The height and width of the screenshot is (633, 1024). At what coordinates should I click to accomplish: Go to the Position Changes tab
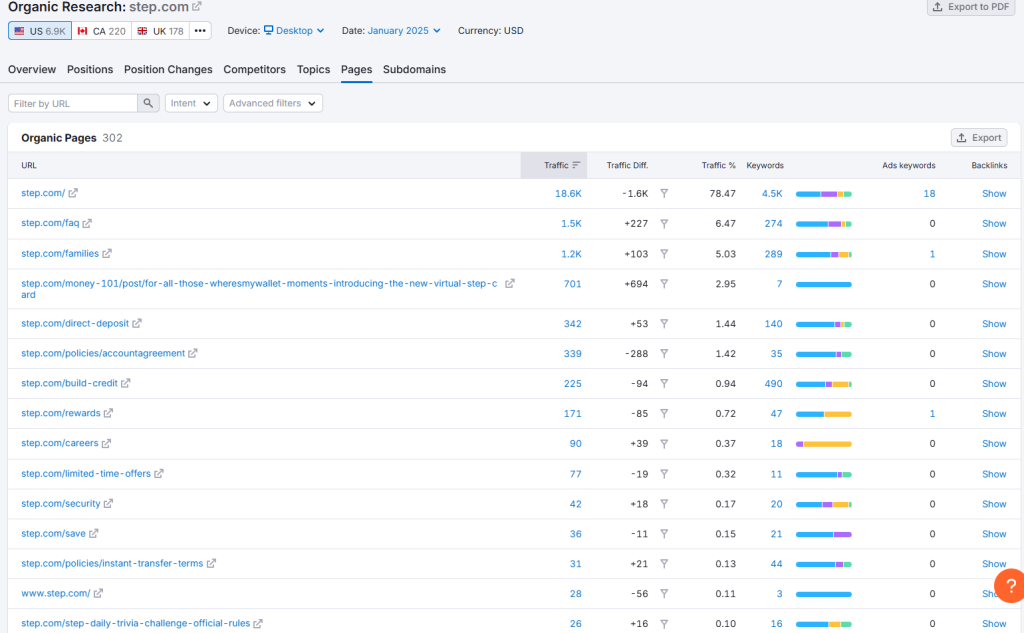click(168, 70)
